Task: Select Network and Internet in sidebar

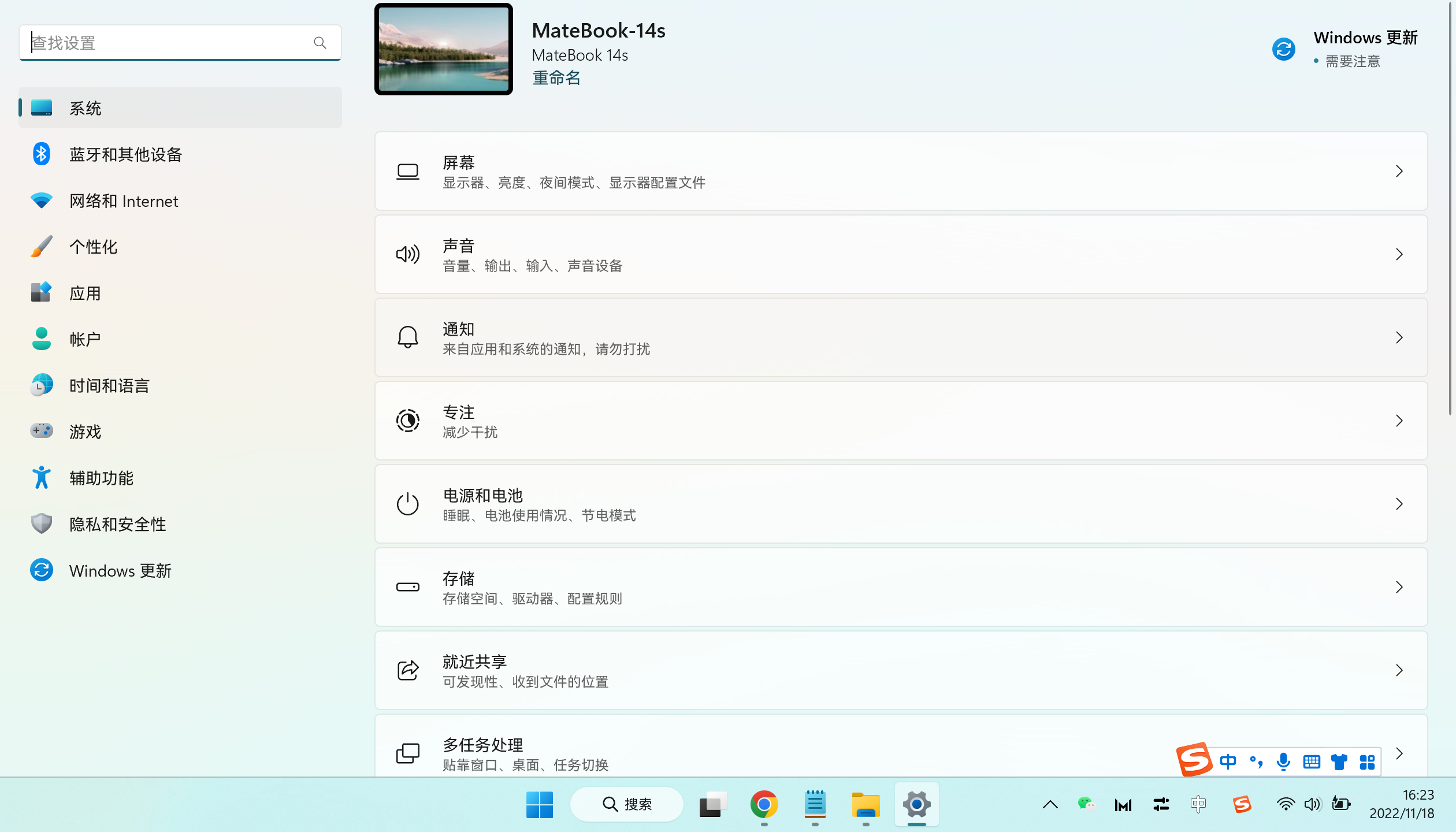Action: 123,200
